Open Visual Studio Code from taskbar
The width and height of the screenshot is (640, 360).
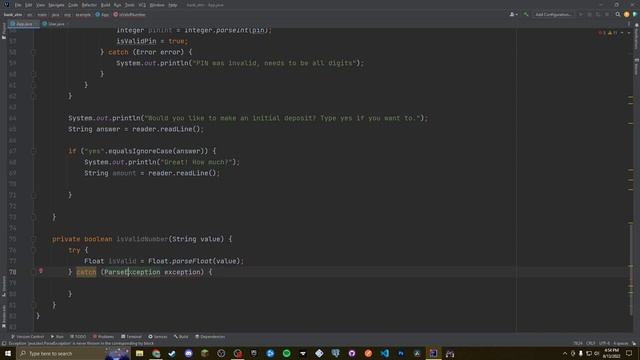pos(384,353)
